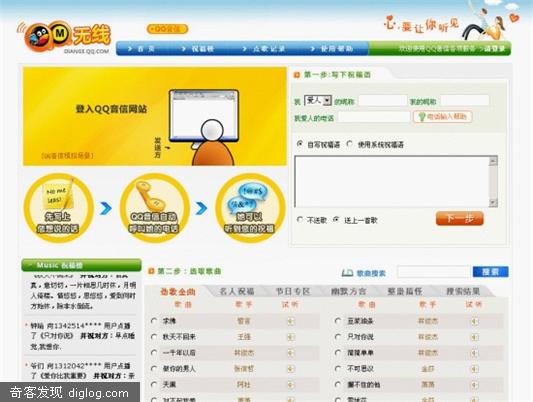Click the orange 下一步 button
The image size is (533, 402).
coord(460,219)
